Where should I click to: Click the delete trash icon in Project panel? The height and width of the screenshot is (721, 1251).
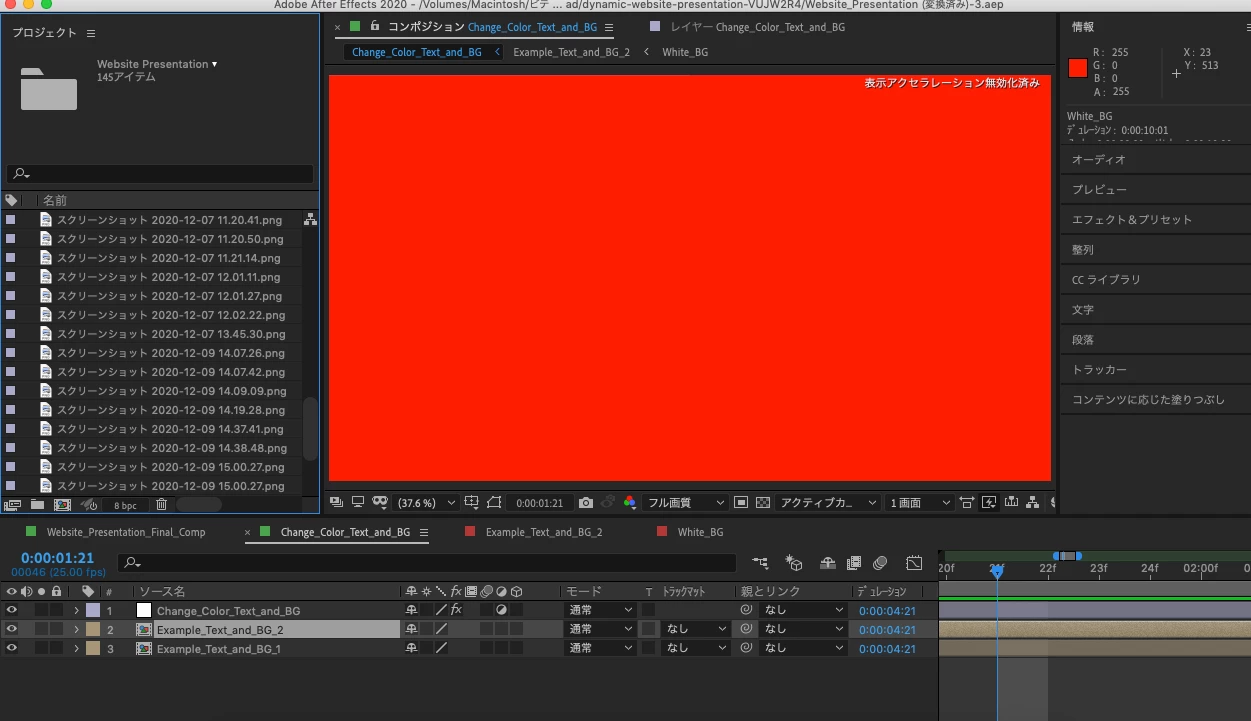click(x=161, y=505)
